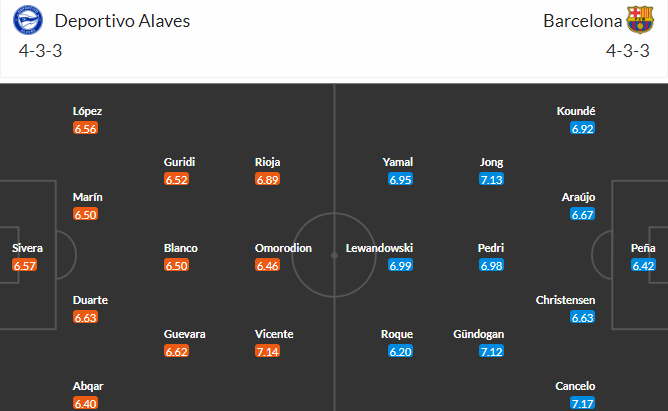Click the Deportivo Alaves club crest
Viewport: 668px width, 411px height.
pos(28,20)
